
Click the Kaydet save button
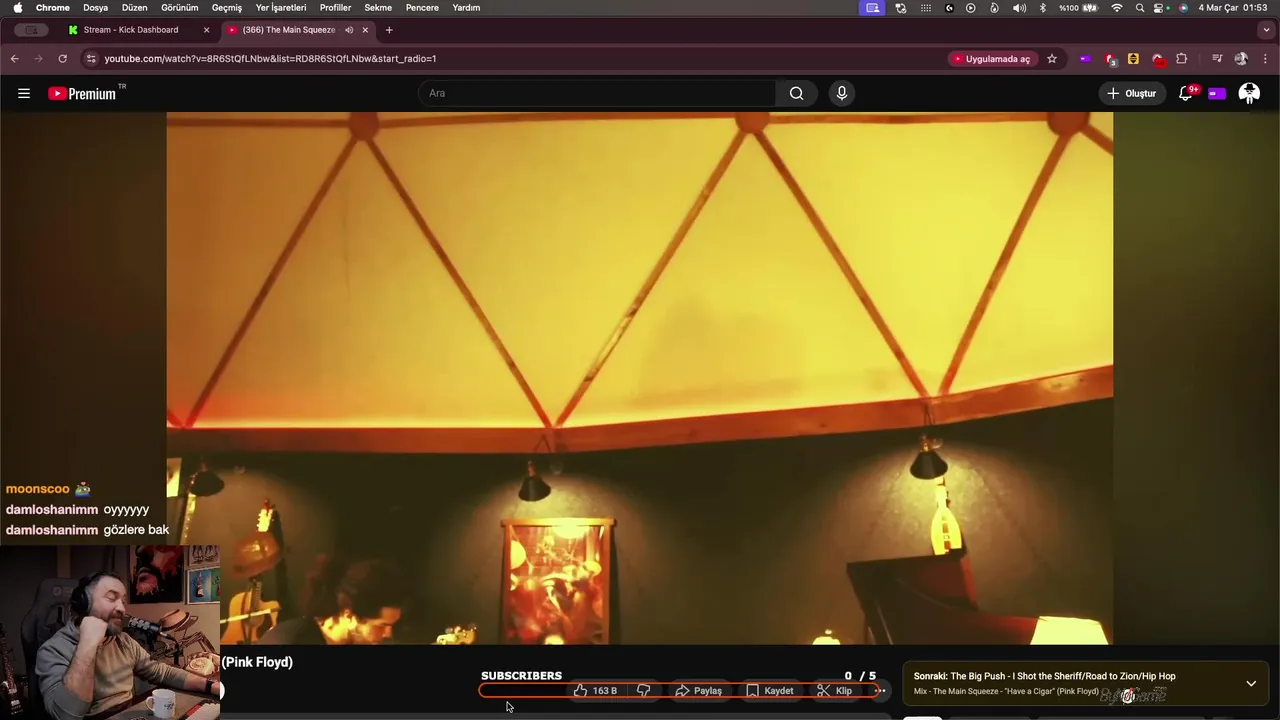(x=770, y=691)
